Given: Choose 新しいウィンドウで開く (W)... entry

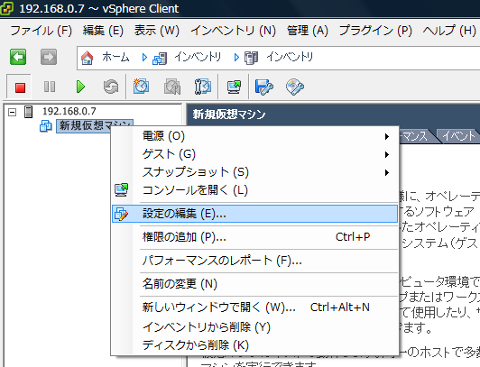Looking at the screenshot, I should tap(255, 307).
